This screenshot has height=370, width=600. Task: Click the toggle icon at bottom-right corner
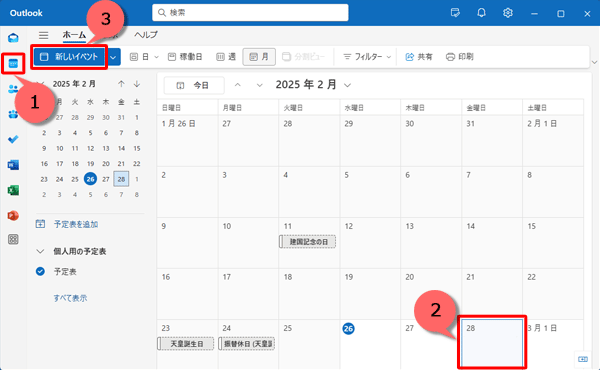click(x=583, y=359)
